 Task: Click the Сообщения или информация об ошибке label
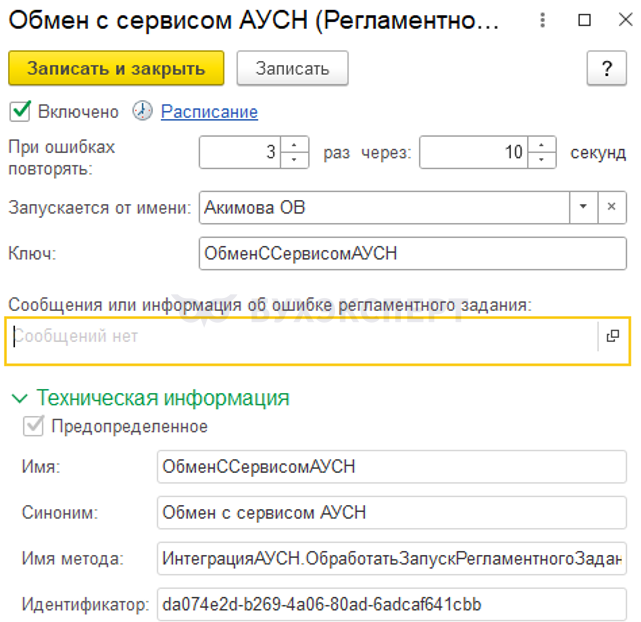(270, 305)
